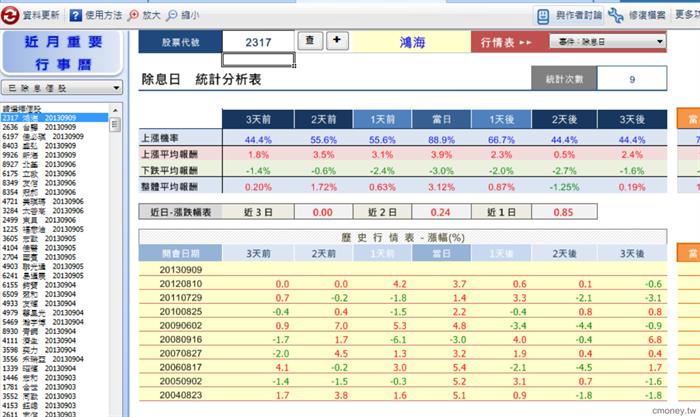Click the 鴻海 stock name cell

pyautogui.click(x=412, y=42)
